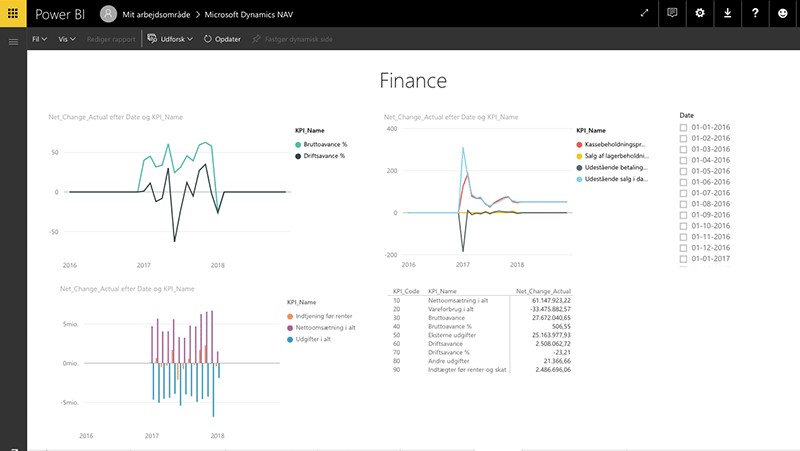
Task: Expand the Vis dropdown menu
Action: click(67, 39)
